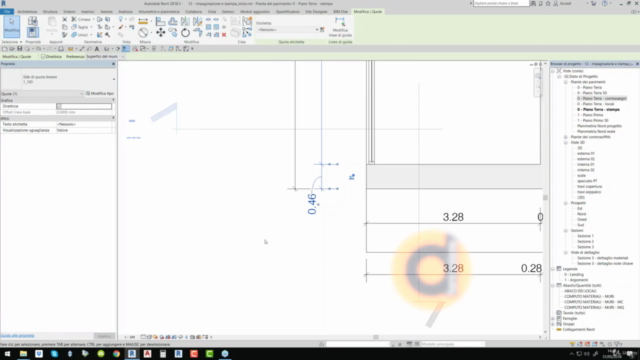Open the Annota ribbon tab

click(106, 12)
